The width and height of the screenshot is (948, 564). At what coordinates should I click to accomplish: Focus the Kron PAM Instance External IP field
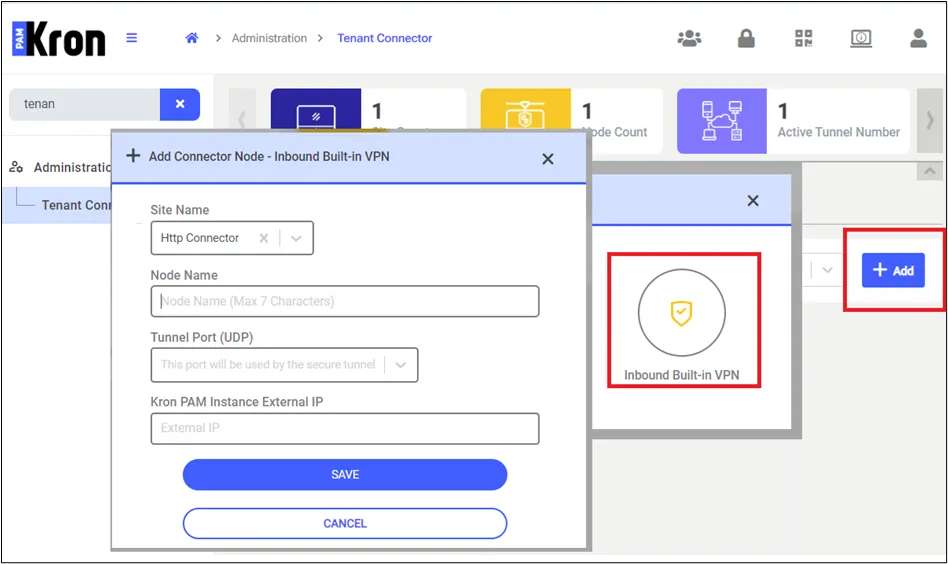[x=345, y=429]
